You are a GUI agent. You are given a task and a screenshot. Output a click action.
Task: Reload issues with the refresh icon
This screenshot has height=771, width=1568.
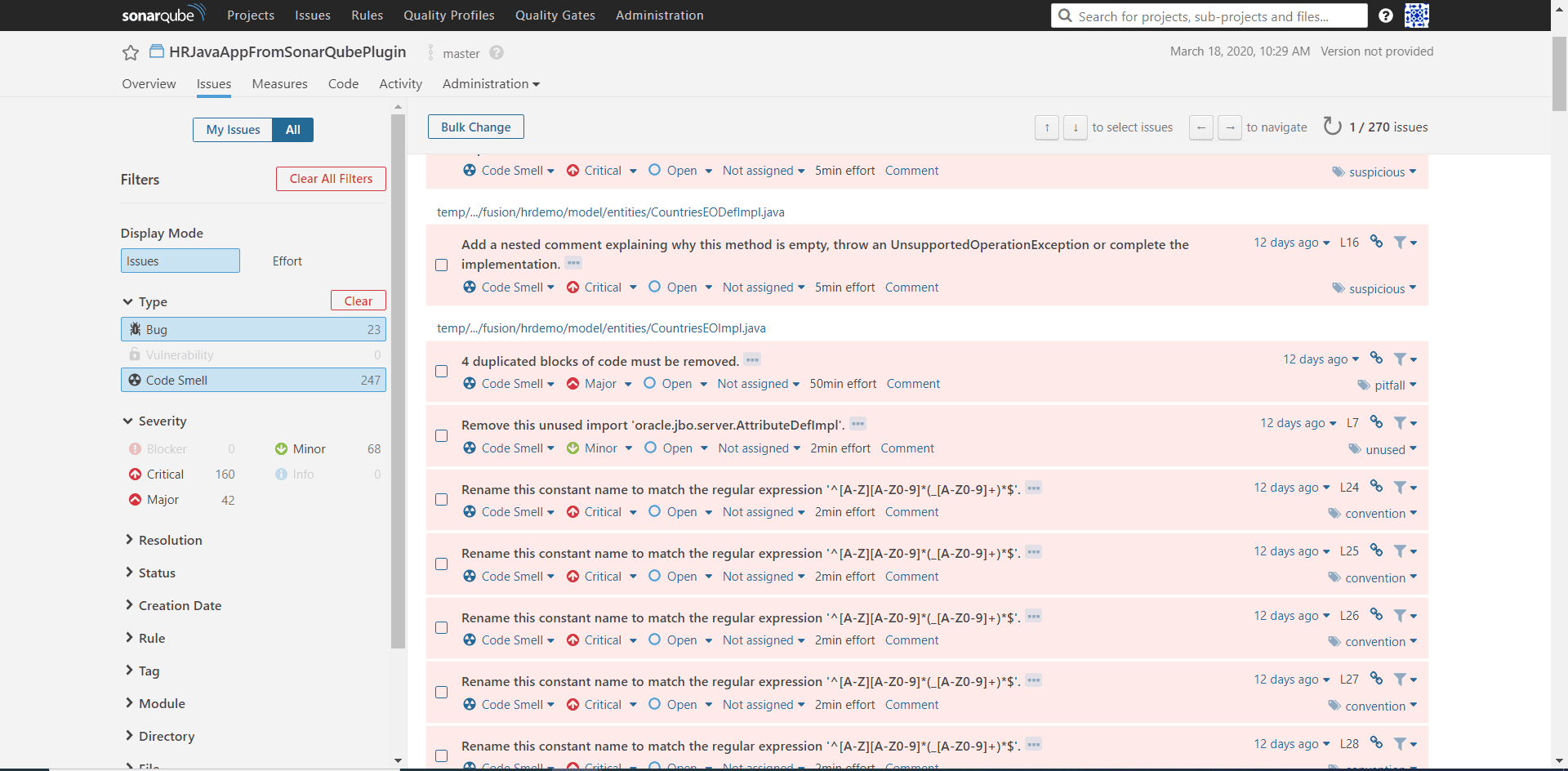tap(1332, 127)
